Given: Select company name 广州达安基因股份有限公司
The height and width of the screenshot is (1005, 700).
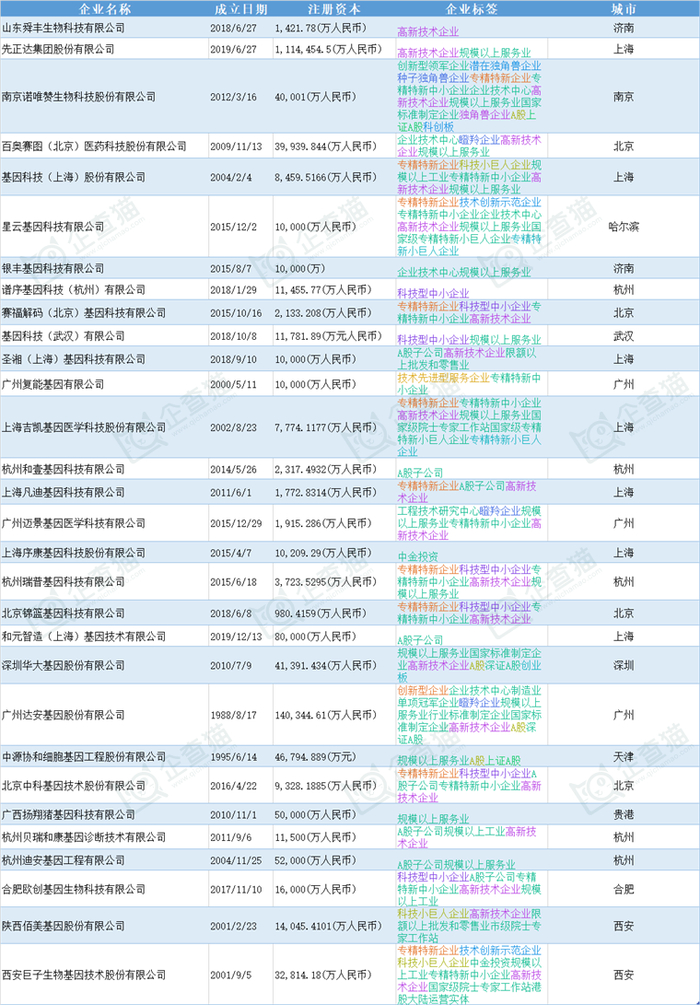Looking at the screenshot, I should [x=63, y=715].
